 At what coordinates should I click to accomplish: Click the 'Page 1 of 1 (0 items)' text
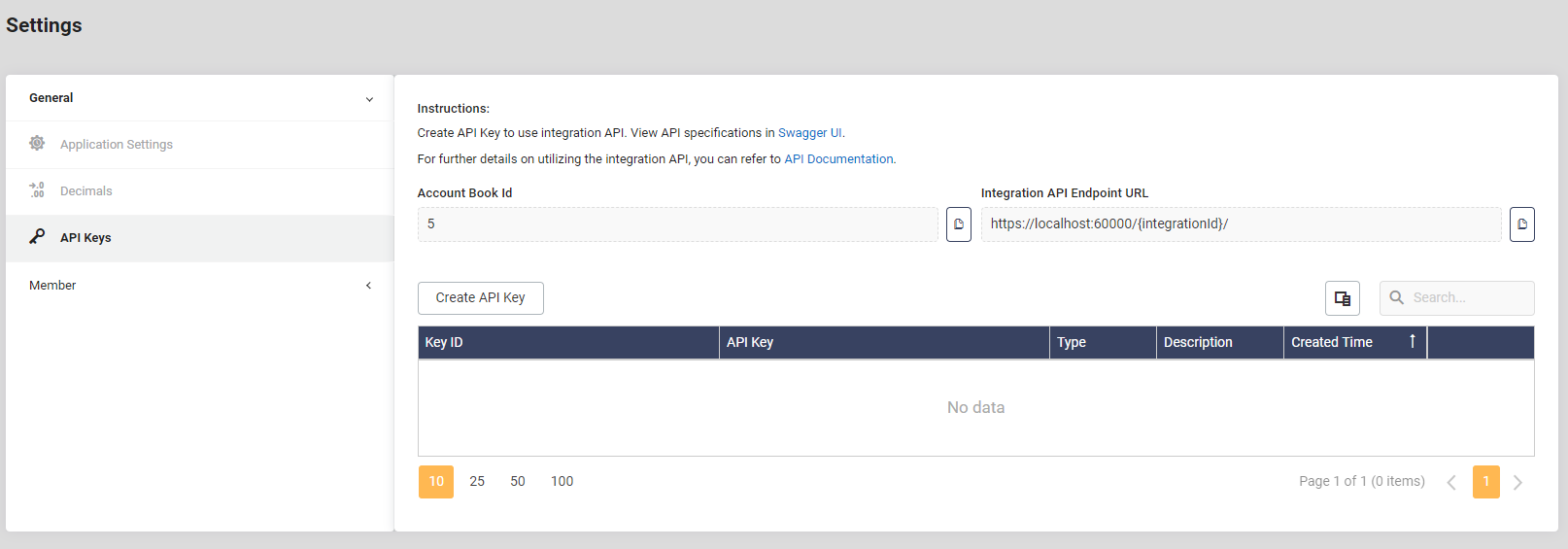(1362, 482)
